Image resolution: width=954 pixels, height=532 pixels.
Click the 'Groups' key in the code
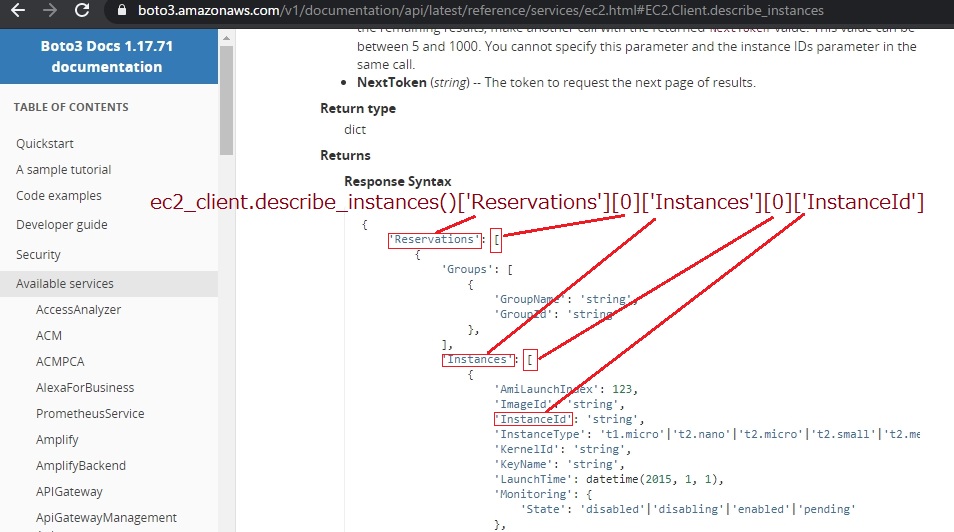[467, 269]
